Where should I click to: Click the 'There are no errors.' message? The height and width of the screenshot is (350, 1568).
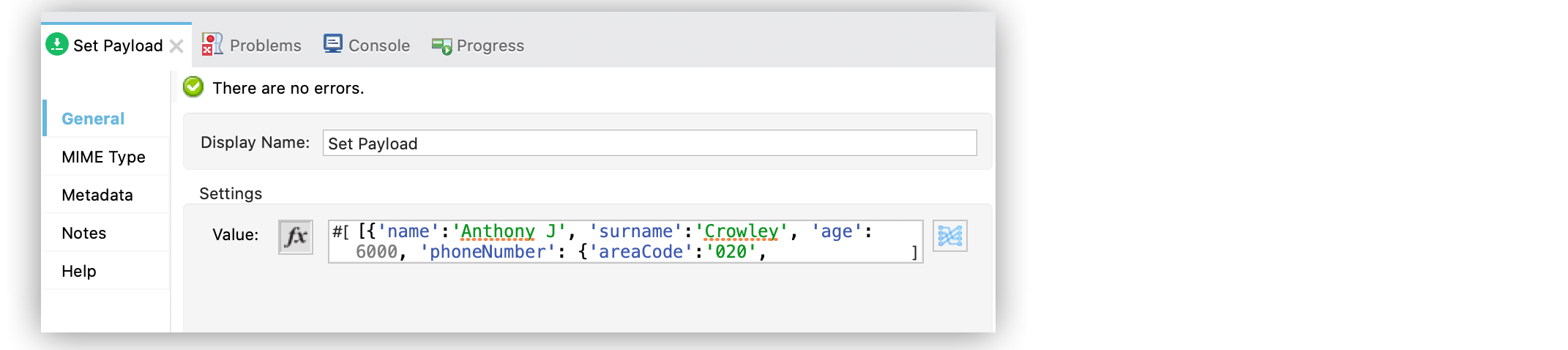288,88
